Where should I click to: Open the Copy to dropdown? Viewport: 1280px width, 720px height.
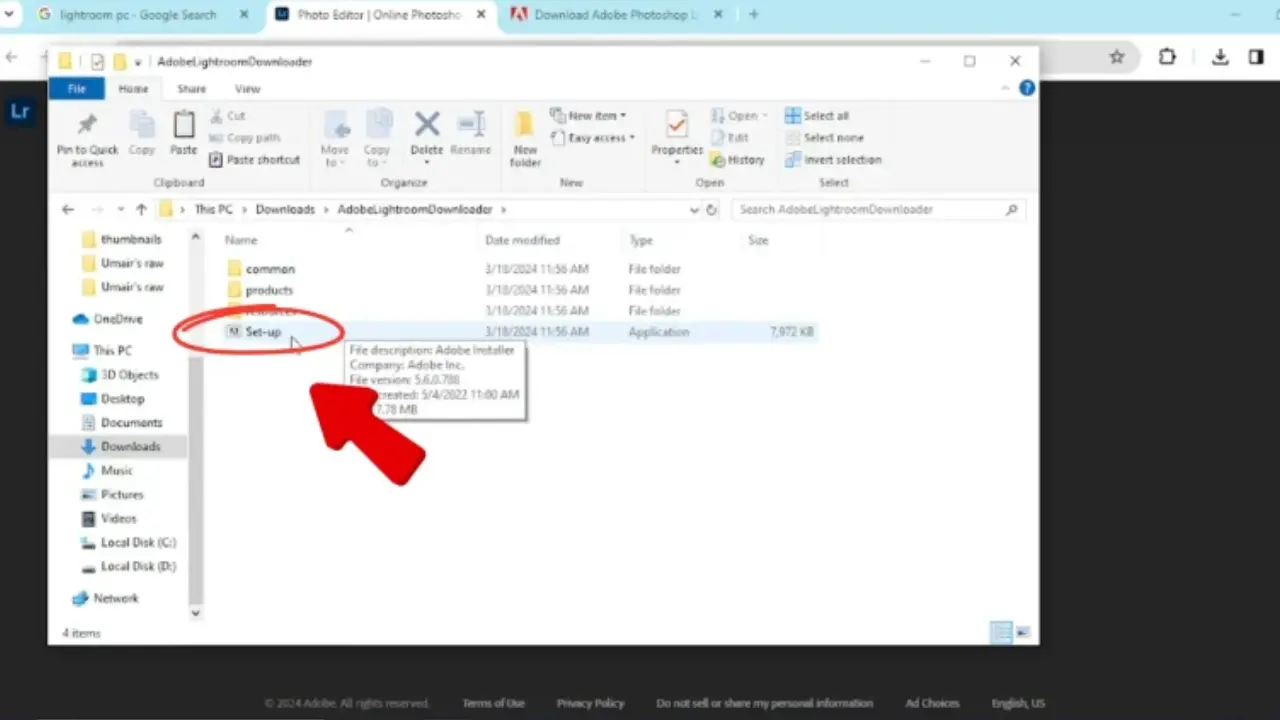point(378,138)
